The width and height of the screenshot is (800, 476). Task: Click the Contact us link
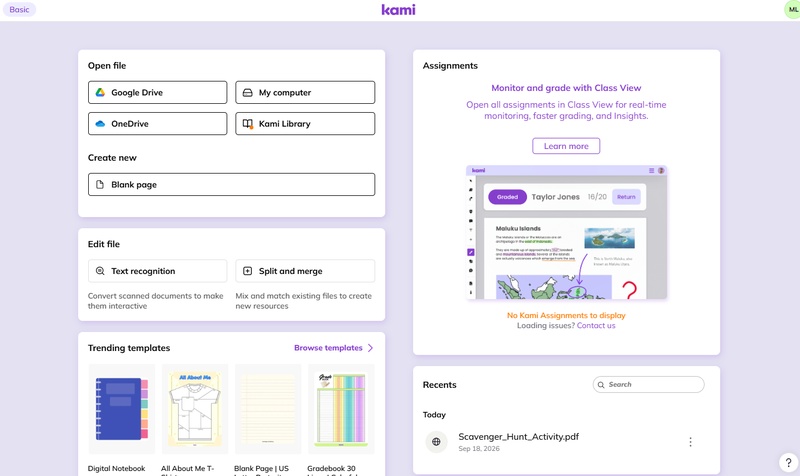tap(596, 325)
